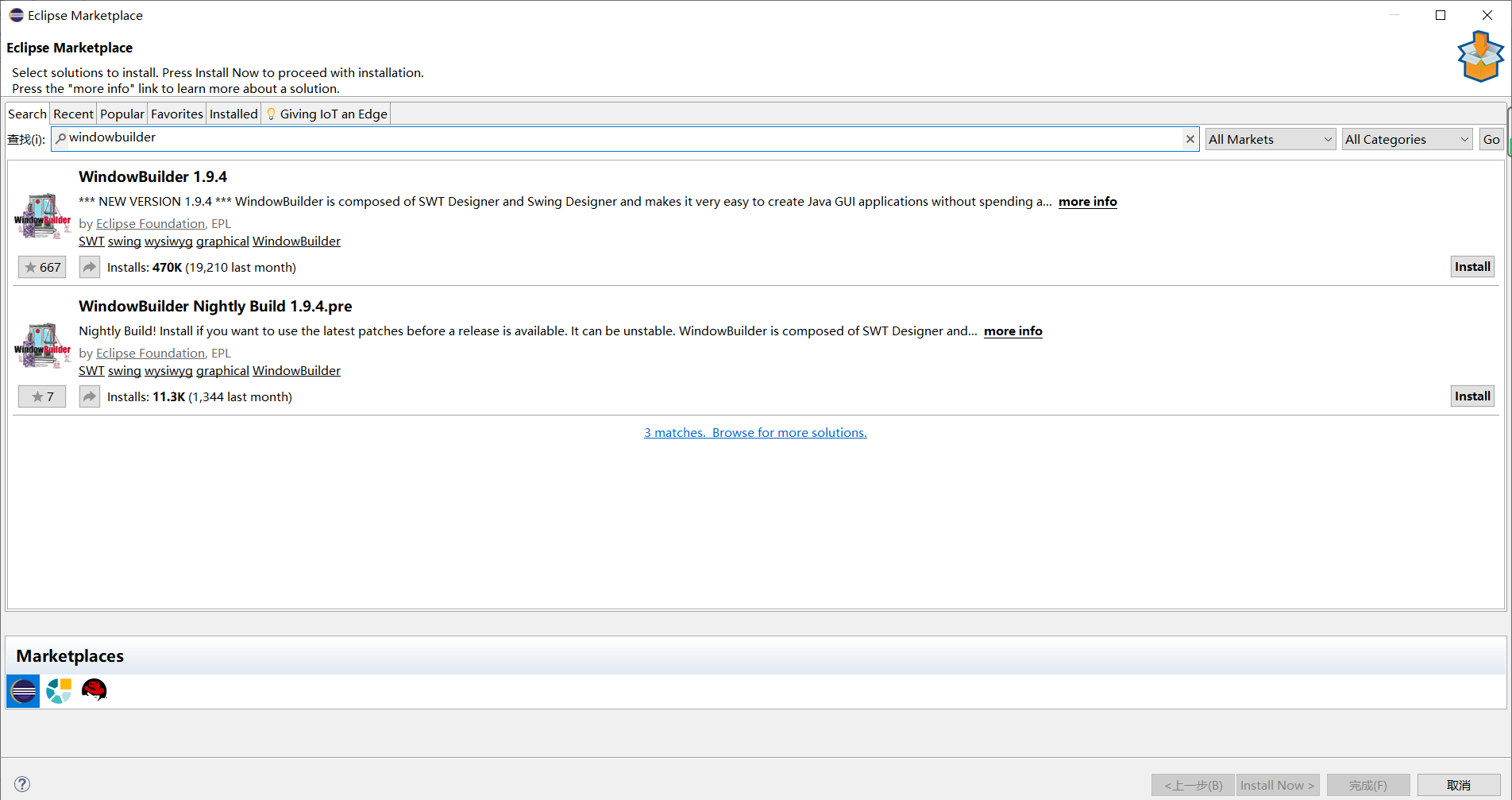This screenshot has height=800, width=1512.
Task: Open the All Categories dropdown
Action: click(x=1408, y=139)
